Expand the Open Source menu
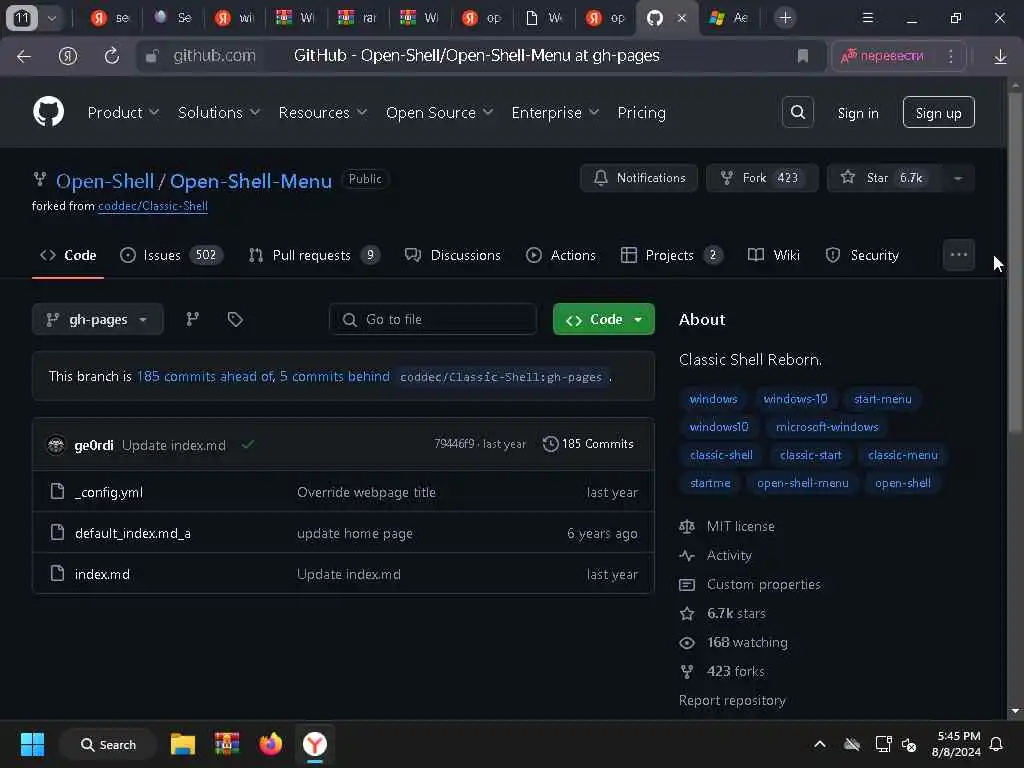The height and width of the screenshot is (768, 1024). pos(440,112)
